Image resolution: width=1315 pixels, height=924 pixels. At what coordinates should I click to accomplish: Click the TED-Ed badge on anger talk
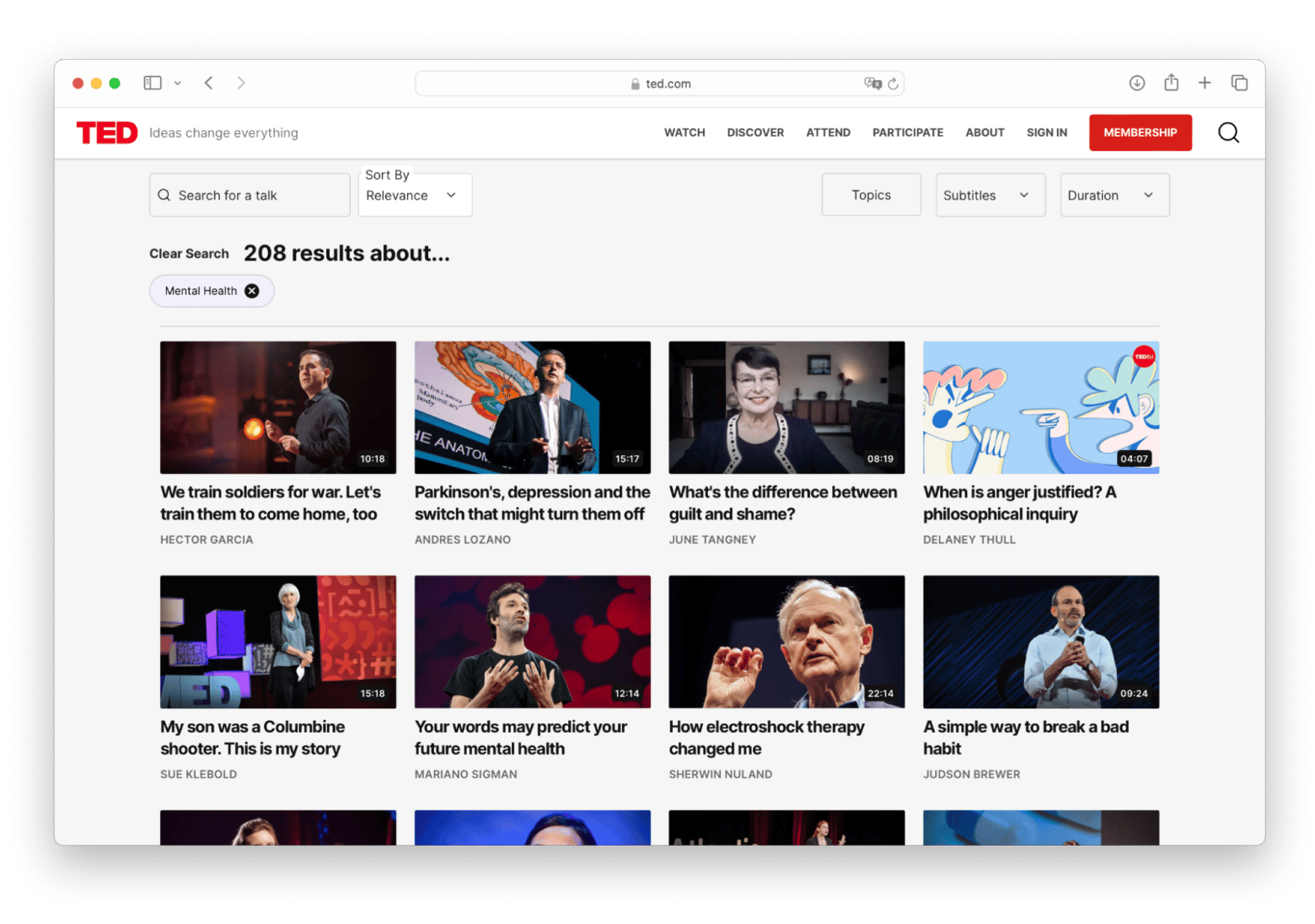point(1144,357)
